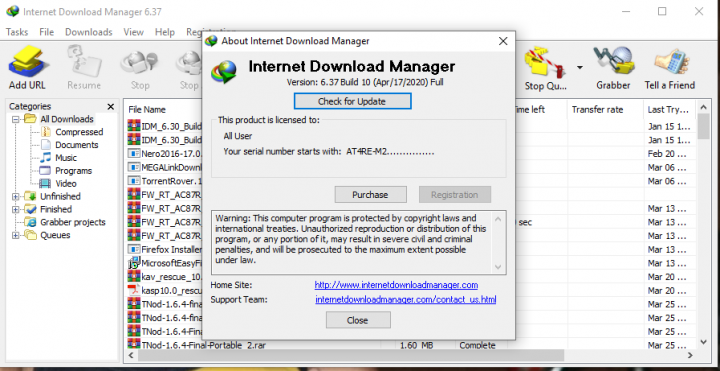Screen dimensions: 720x371
Task: Click the file list scroll up arrow
Action: coord(703,107)
